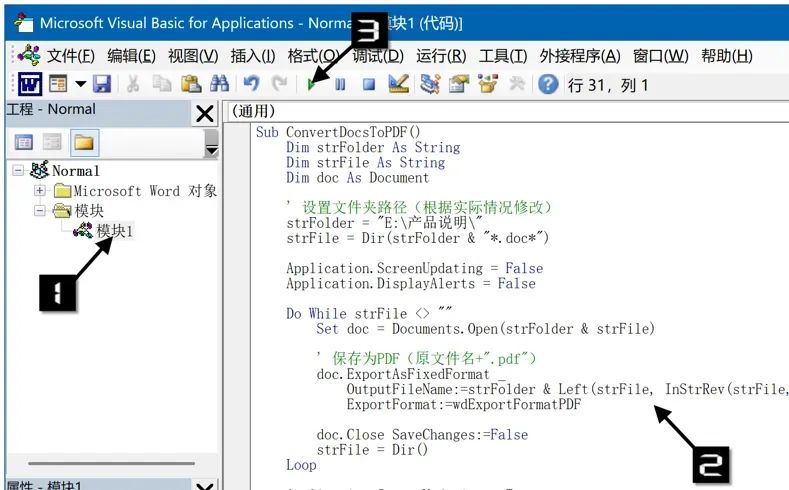This screenshot has width=789, height=490.
Task: Open the 编辑(E) menu
Action: click(131, 56)
